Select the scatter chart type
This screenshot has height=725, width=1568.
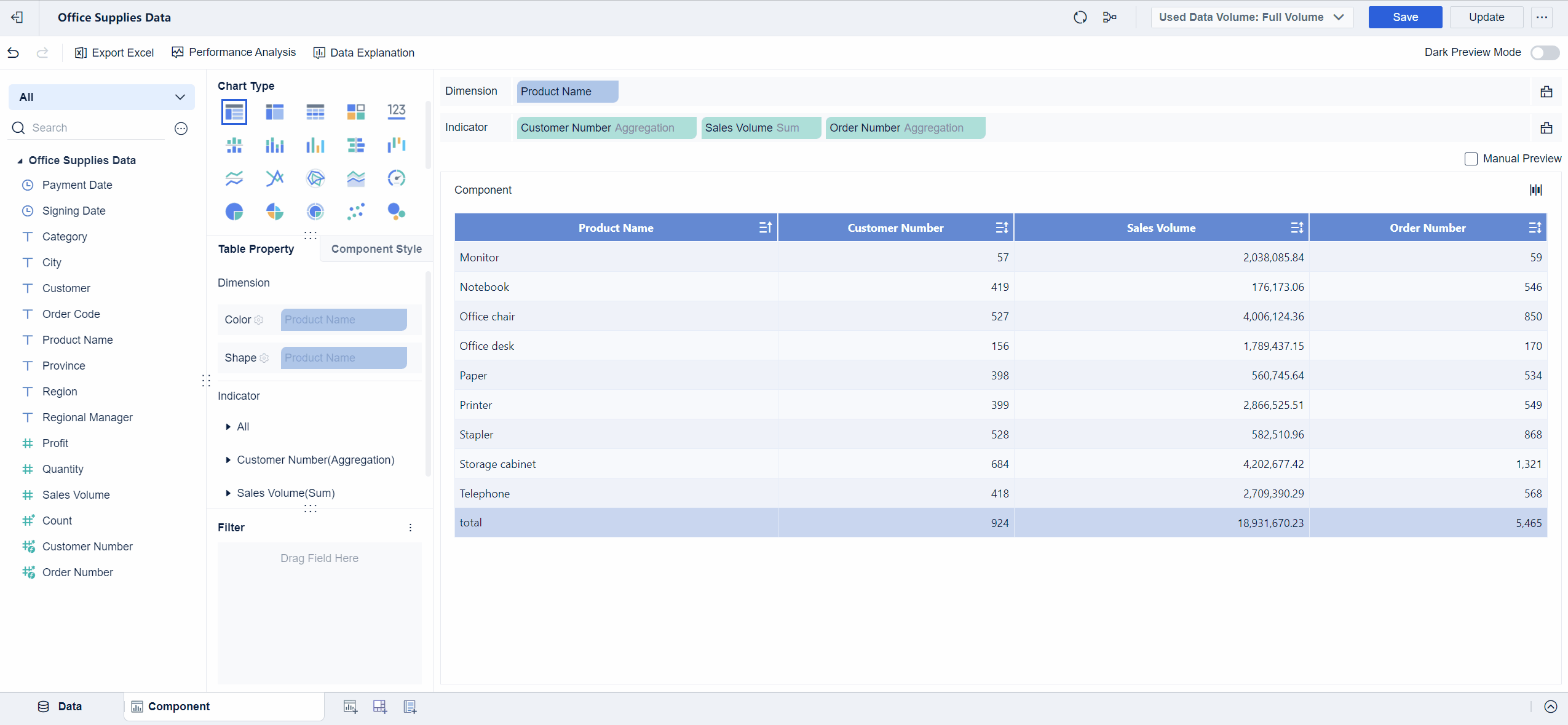coord(356,211)
